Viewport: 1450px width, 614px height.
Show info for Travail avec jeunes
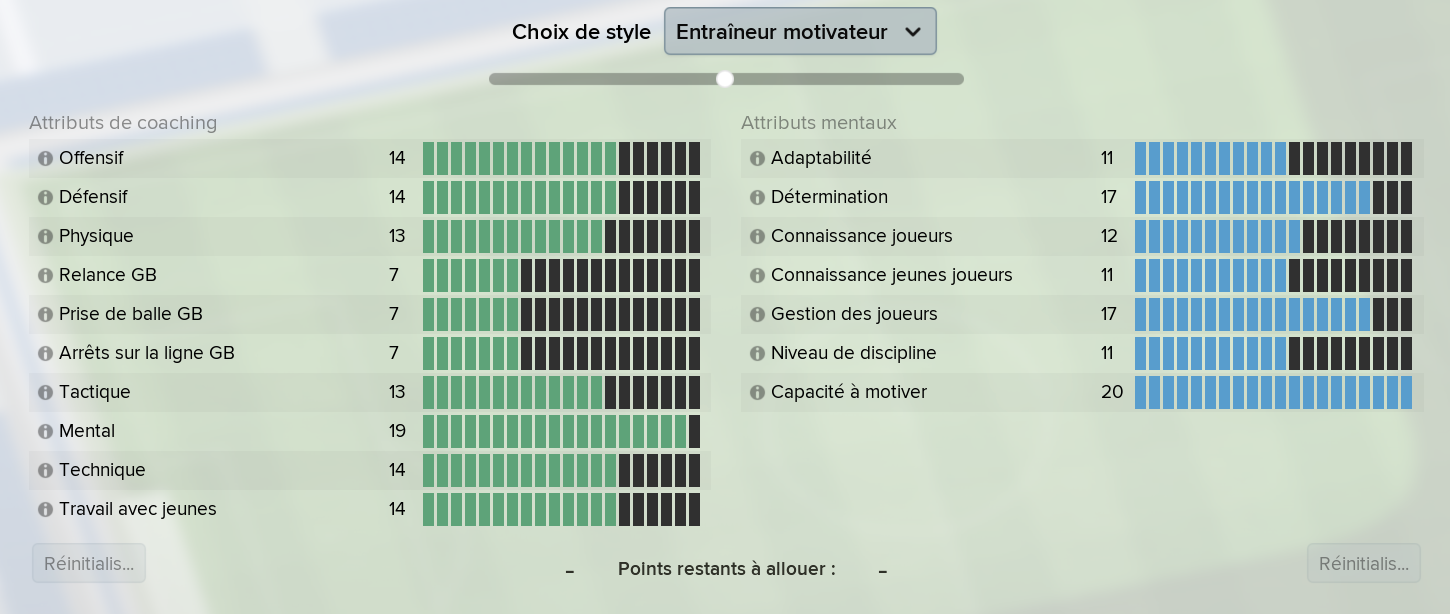(x=45, y=509)
